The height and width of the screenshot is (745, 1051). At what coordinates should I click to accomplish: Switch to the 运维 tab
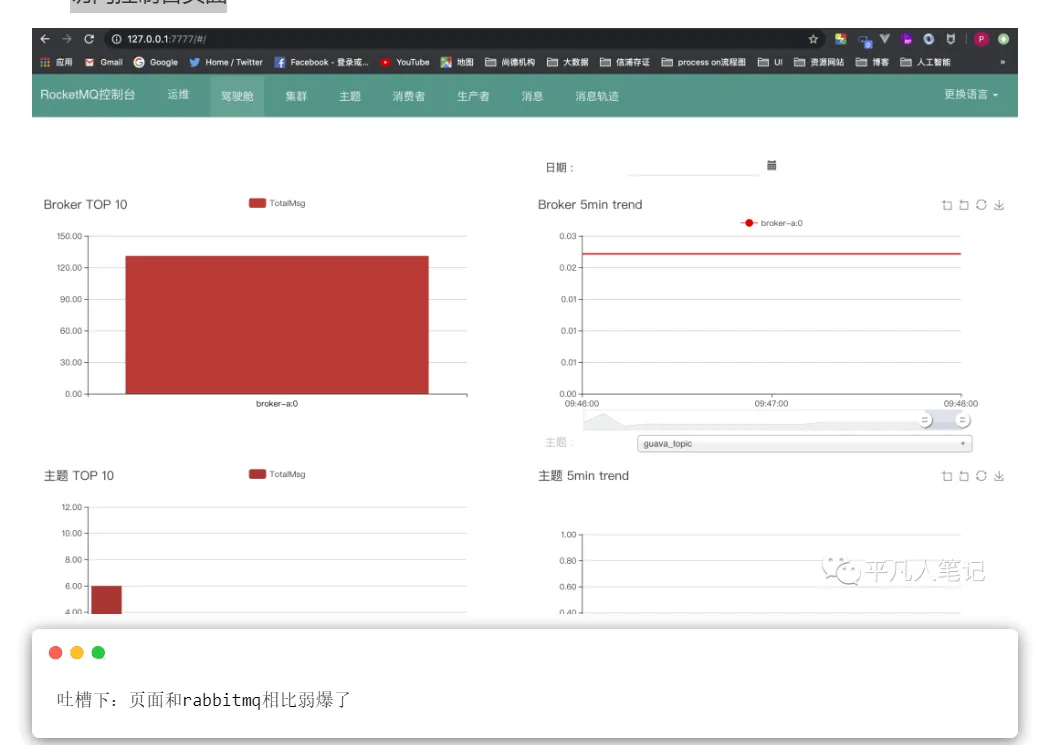pyautogui.click(x=178, y=95)
